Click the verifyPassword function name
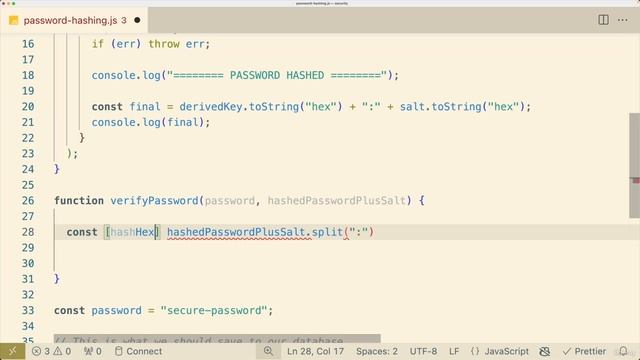The width and height of the screenshot is (640, 360). coord(154,200)
